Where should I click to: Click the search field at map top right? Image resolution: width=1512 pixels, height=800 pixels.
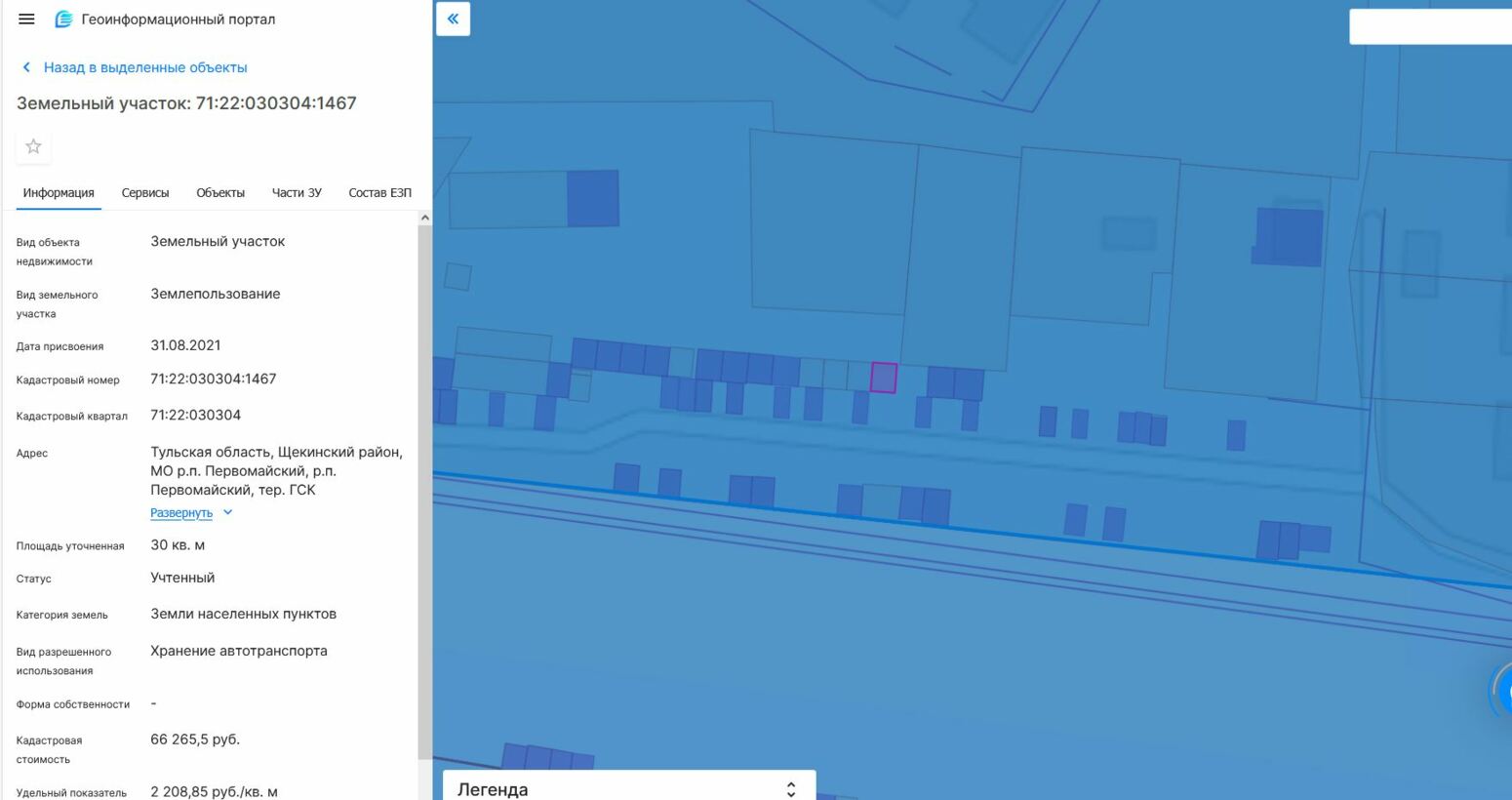tap(1430, 26)
